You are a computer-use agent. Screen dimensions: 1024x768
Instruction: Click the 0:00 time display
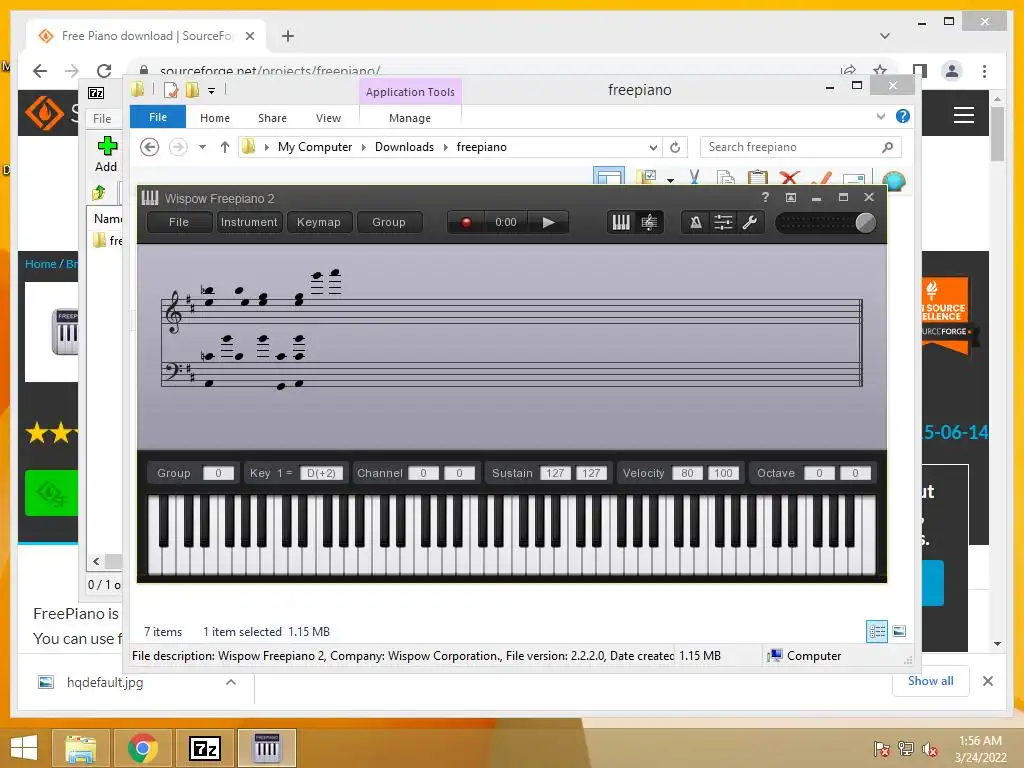505,223
